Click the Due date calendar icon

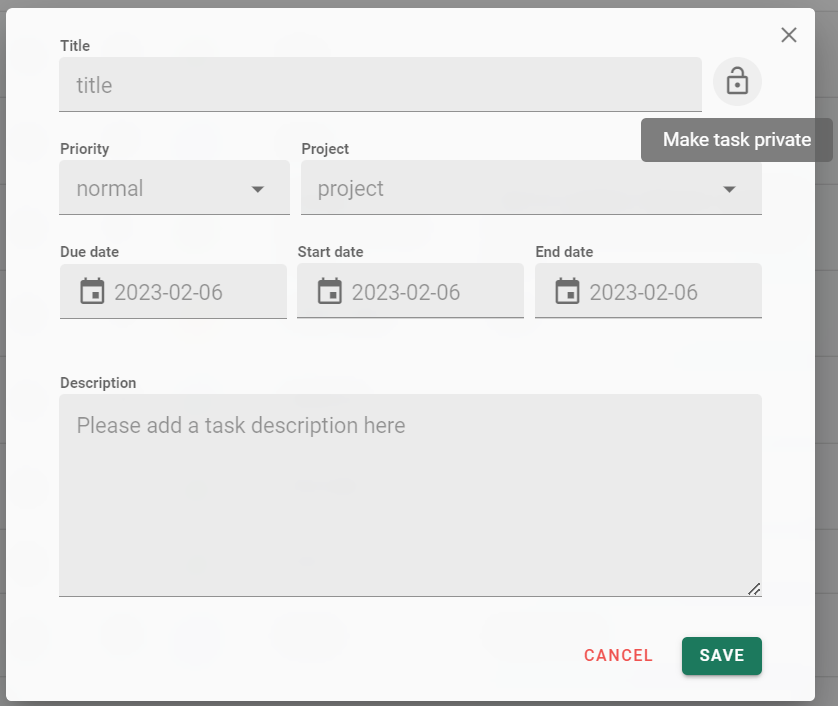pyautogui.click(x=92, y=291)
